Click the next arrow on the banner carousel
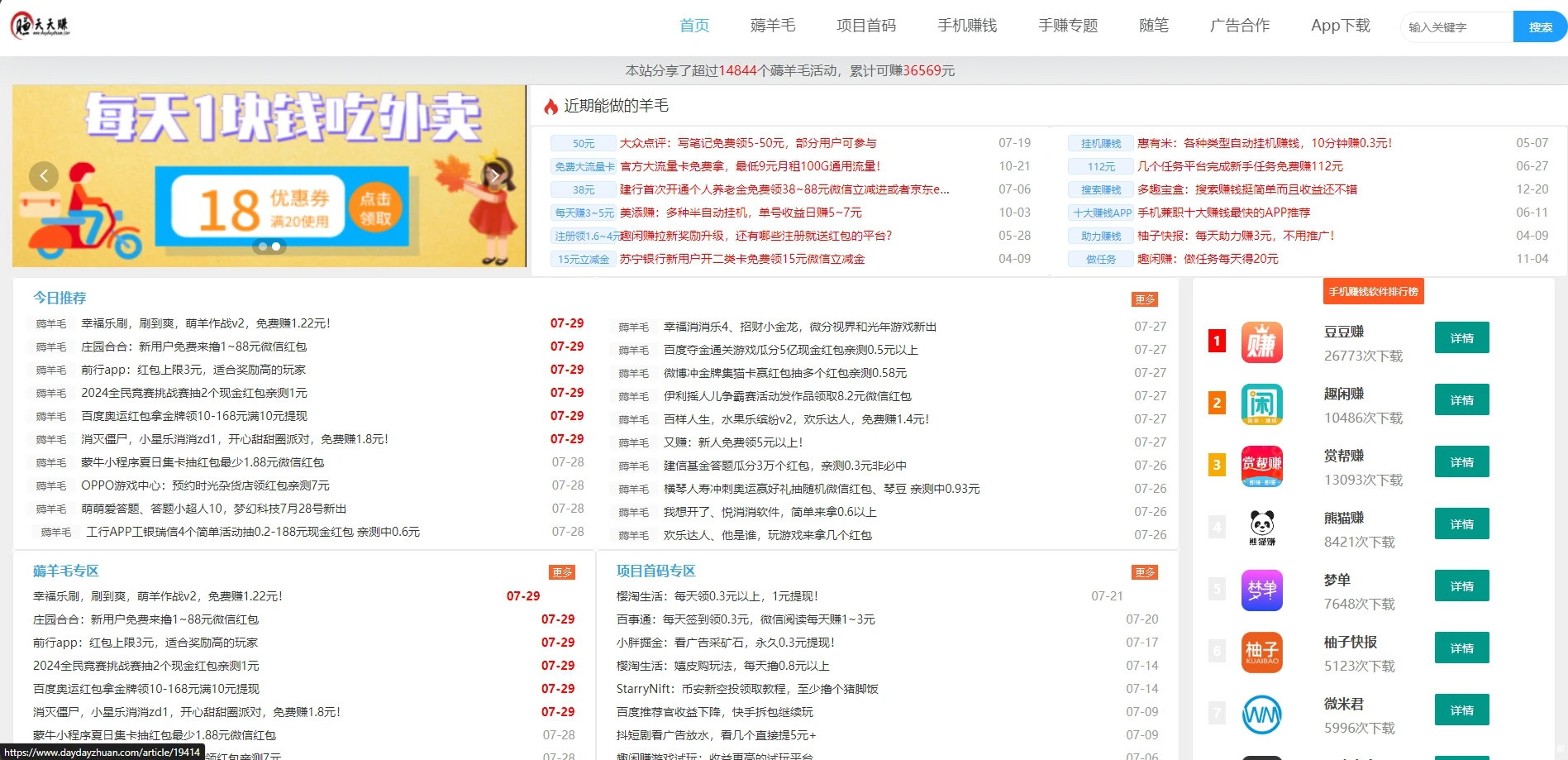Viewport: 1568px width, 760px height. coord(494,175)
